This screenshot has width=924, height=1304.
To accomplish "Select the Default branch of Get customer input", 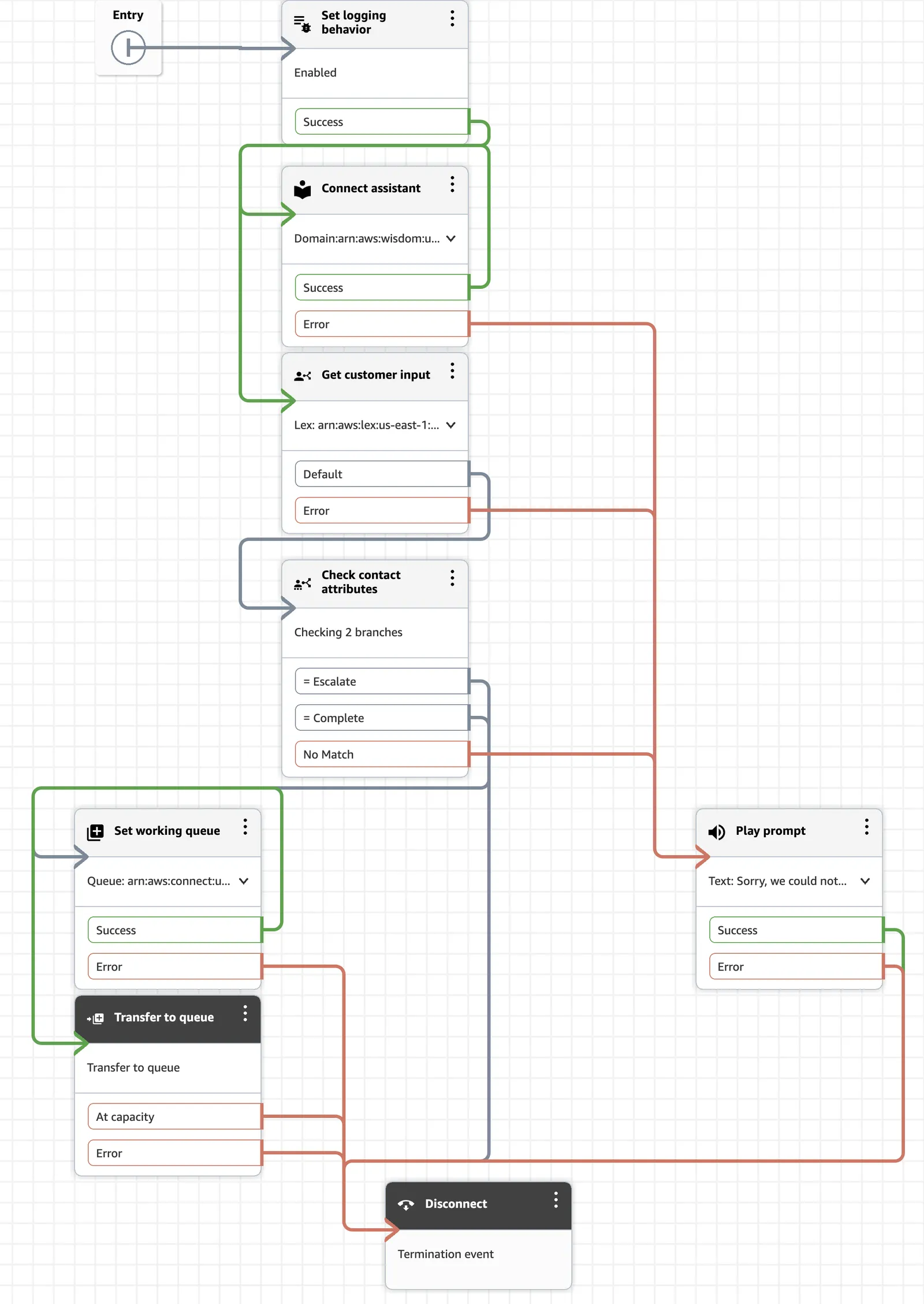I will (382, 474).
